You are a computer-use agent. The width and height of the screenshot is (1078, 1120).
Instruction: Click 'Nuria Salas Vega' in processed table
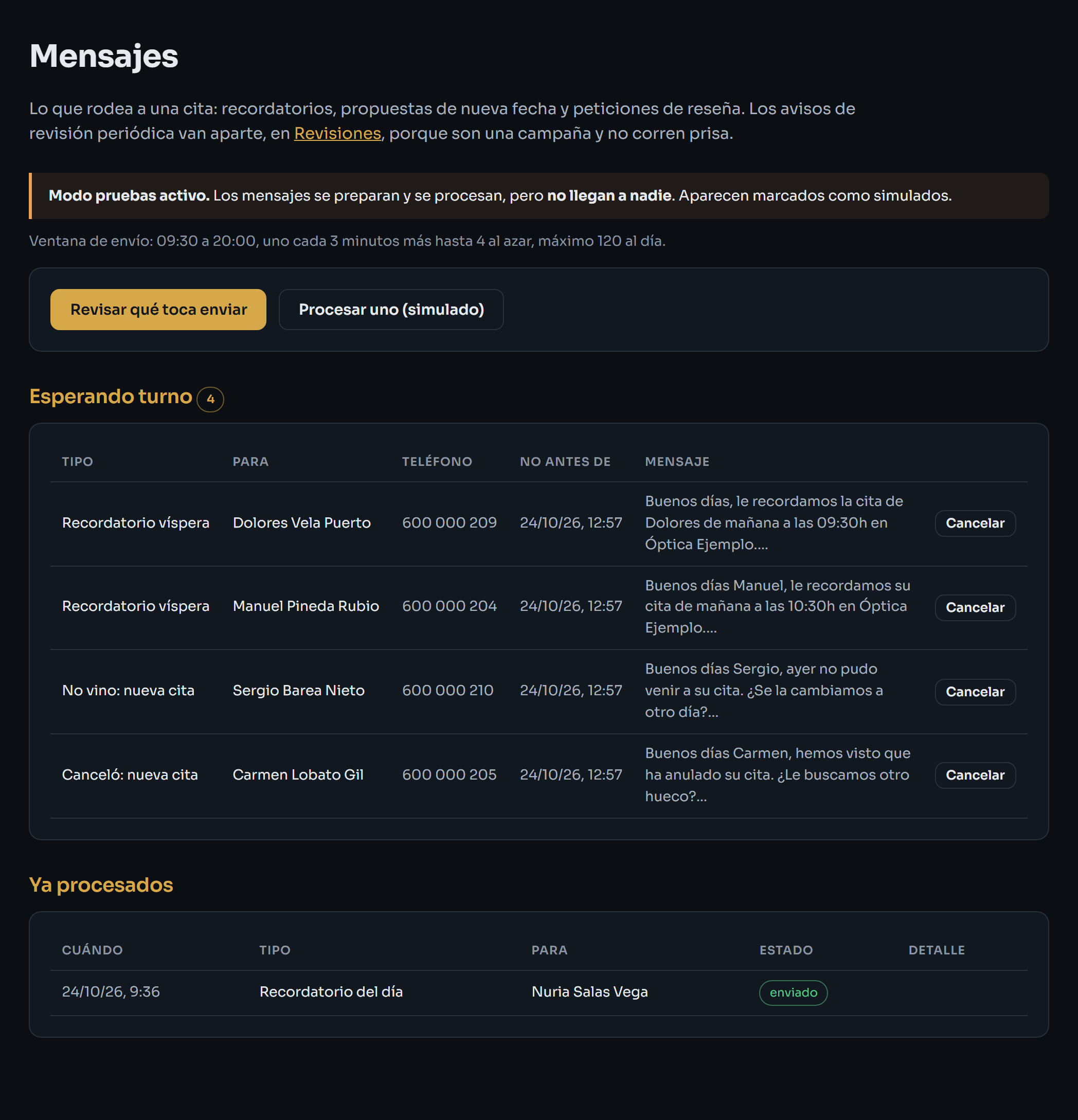589,992
